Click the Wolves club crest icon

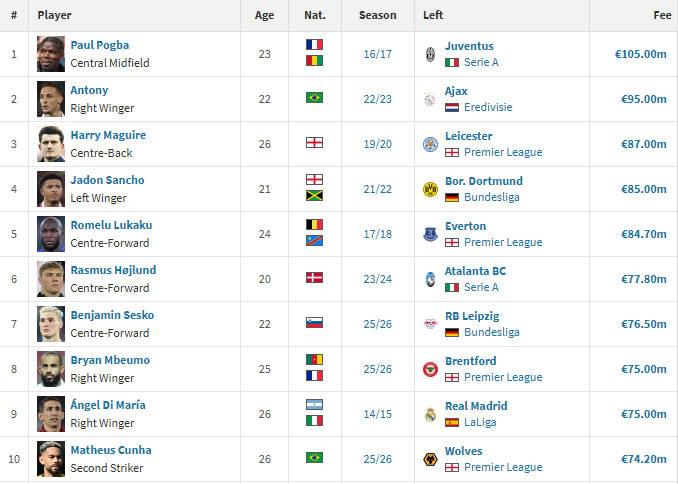pos(430,459)
